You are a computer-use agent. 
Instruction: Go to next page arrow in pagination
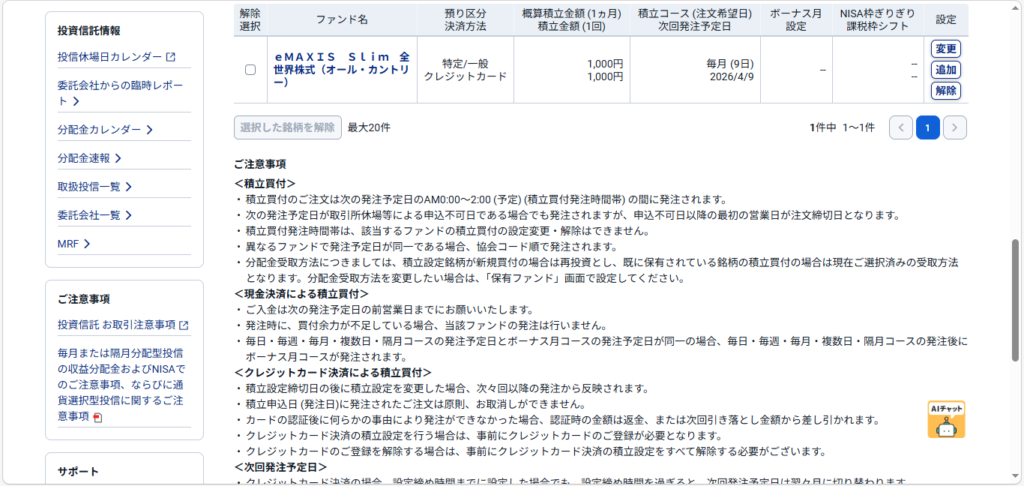point(955,127)
